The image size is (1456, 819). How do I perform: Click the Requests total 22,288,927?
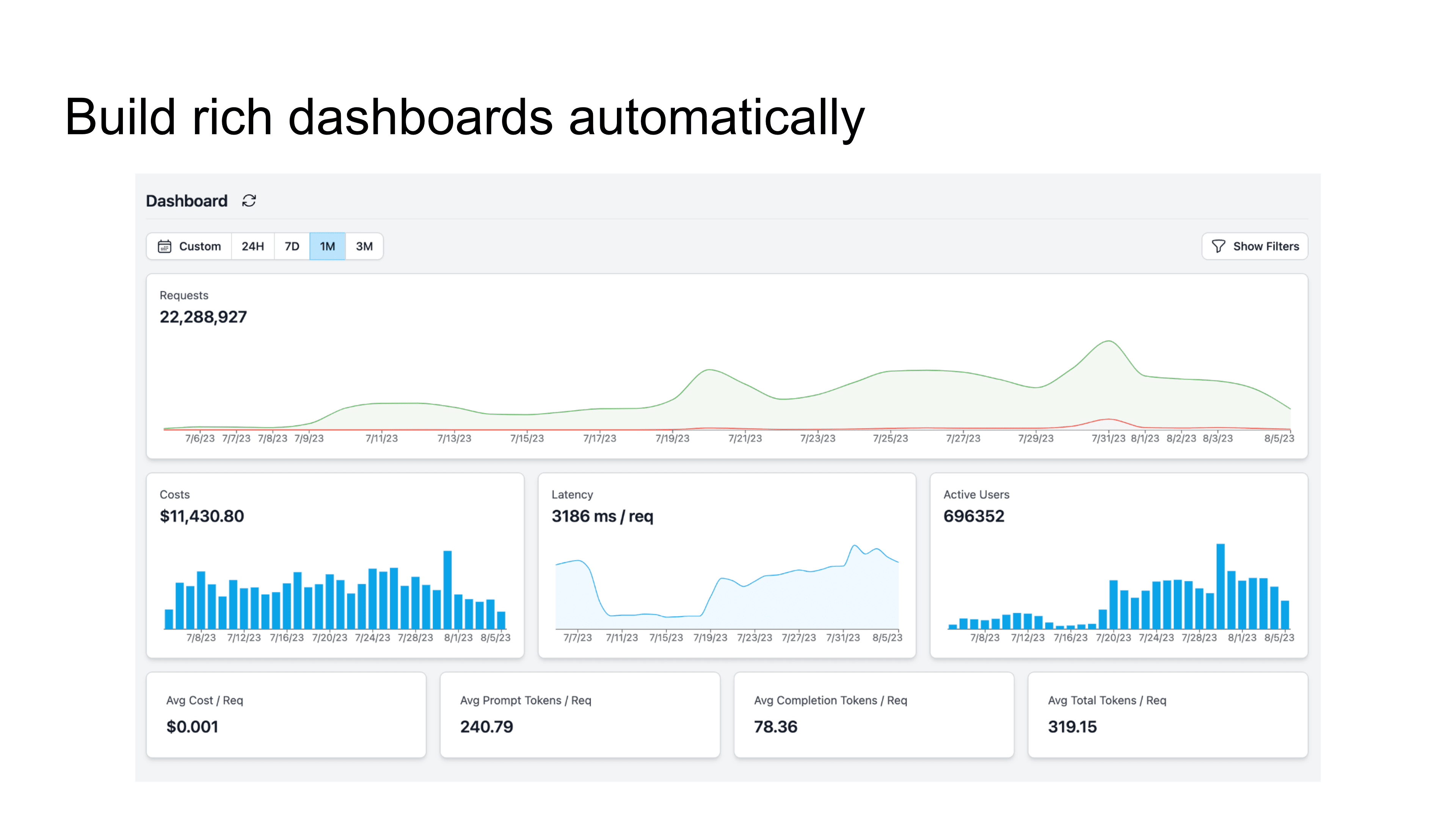tap(203, 317)
